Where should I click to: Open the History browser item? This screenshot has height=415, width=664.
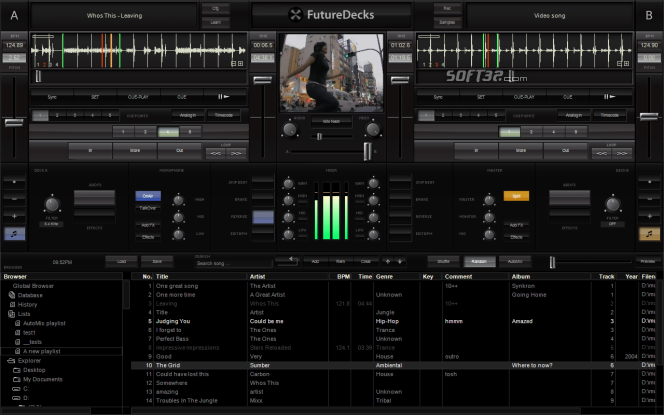27,304
